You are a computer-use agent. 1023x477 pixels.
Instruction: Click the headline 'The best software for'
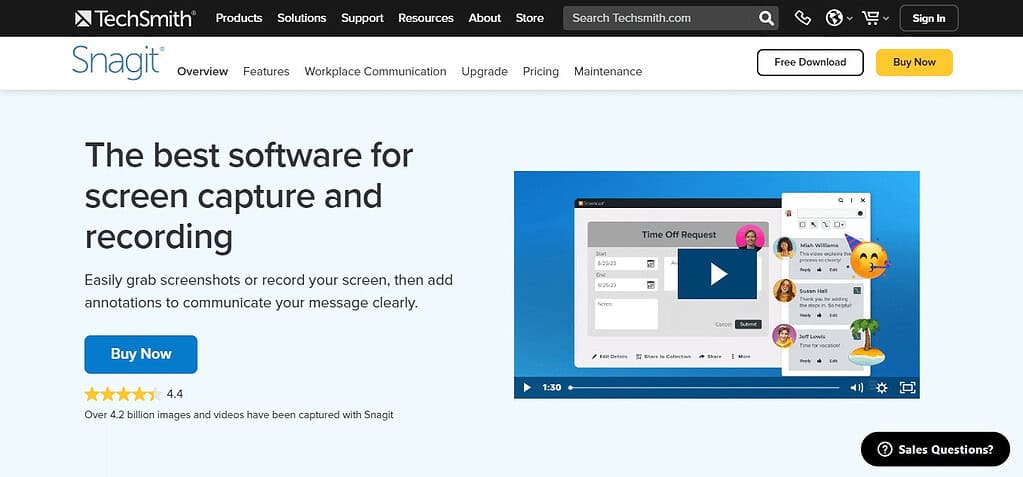point(249,155)
